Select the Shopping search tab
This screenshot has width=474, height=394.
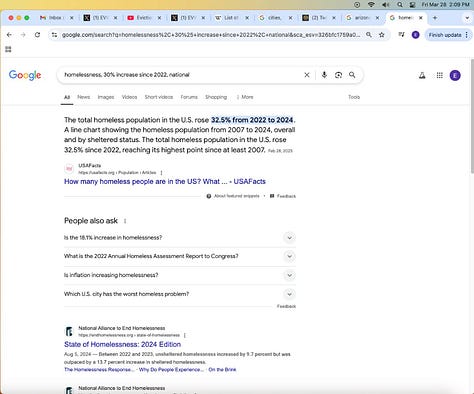click(x=216, y=97)
